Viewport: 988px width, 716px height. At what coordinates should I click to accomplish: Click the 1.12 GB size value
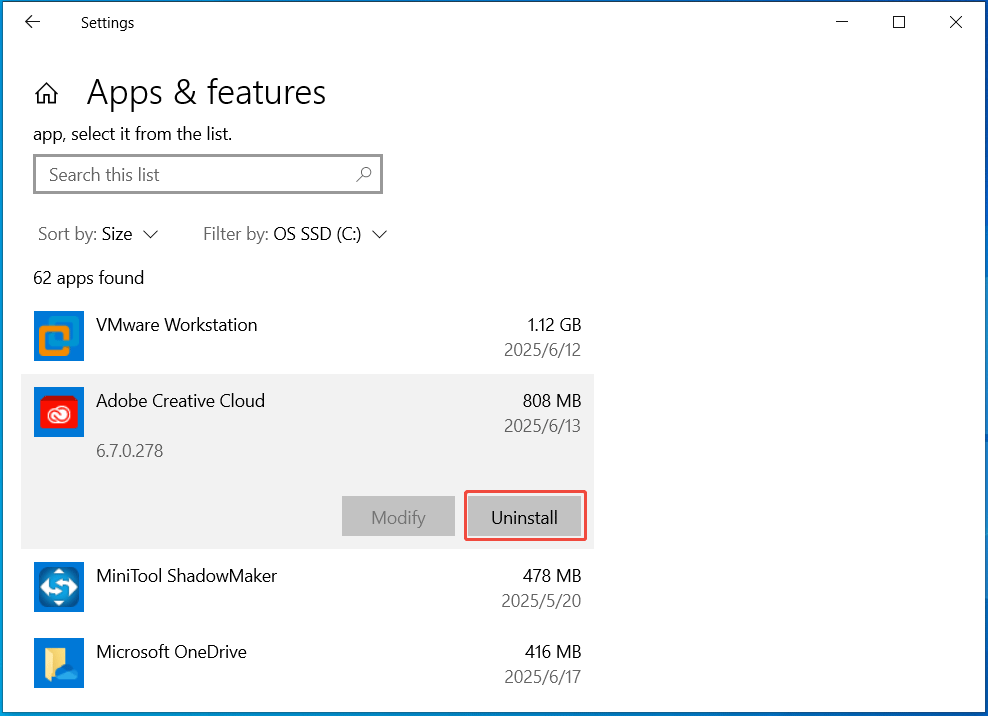click(554, 325)
